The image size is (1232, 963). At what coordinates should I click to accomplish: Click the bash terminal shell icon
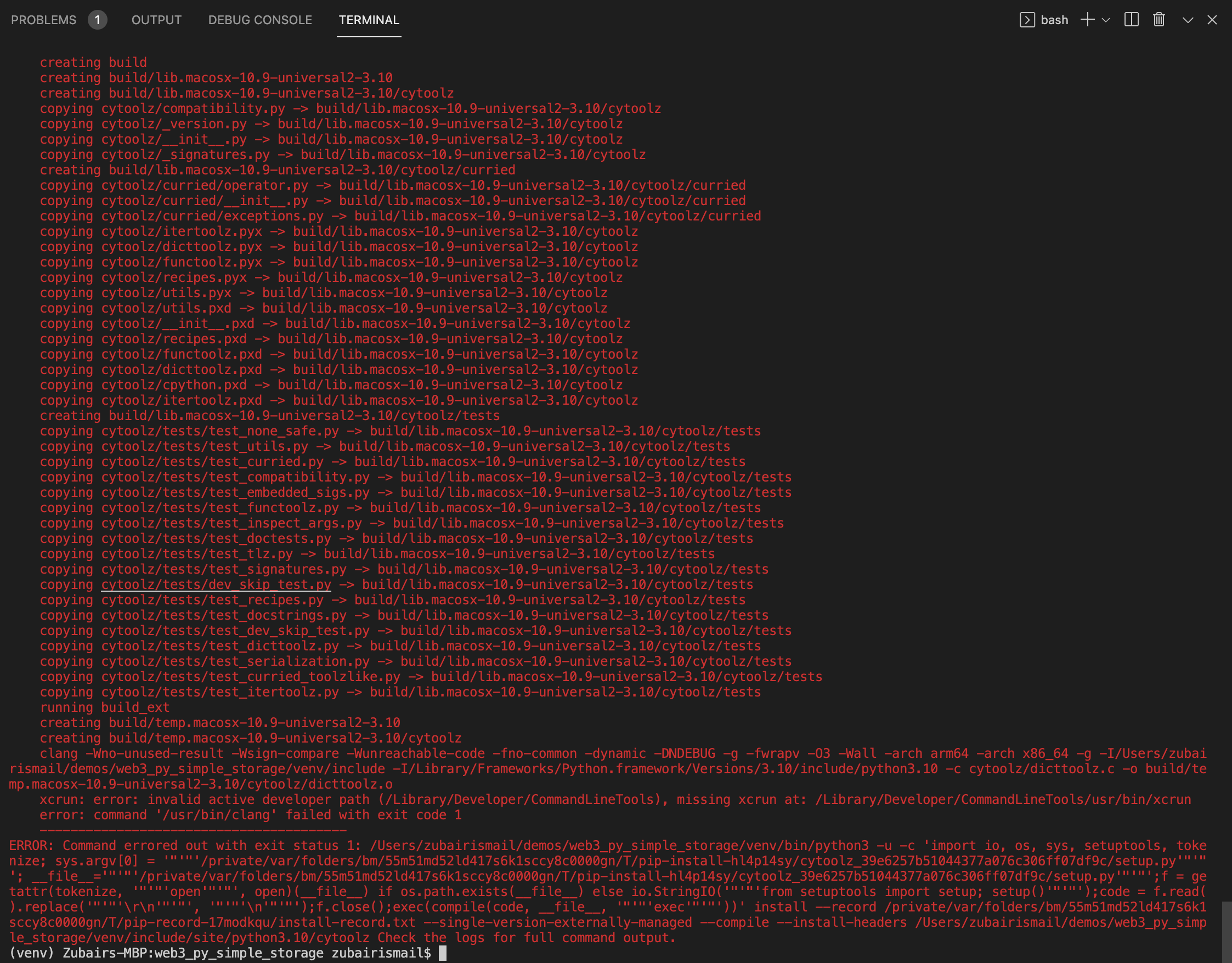[1027, 20]
